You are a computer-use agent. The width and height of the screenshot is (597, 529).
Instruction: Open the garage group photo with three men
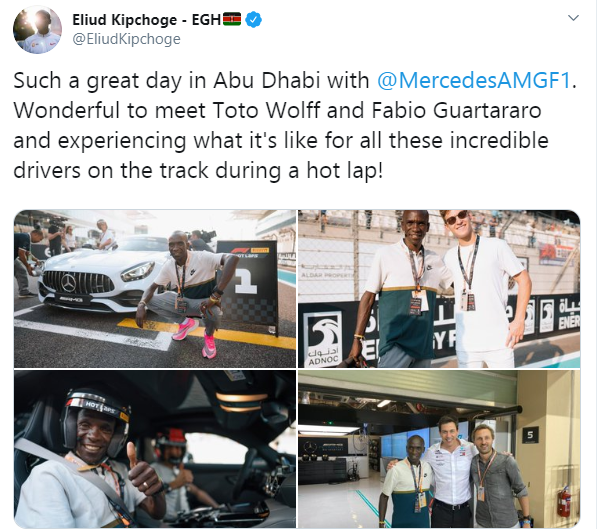coord(439,449)
